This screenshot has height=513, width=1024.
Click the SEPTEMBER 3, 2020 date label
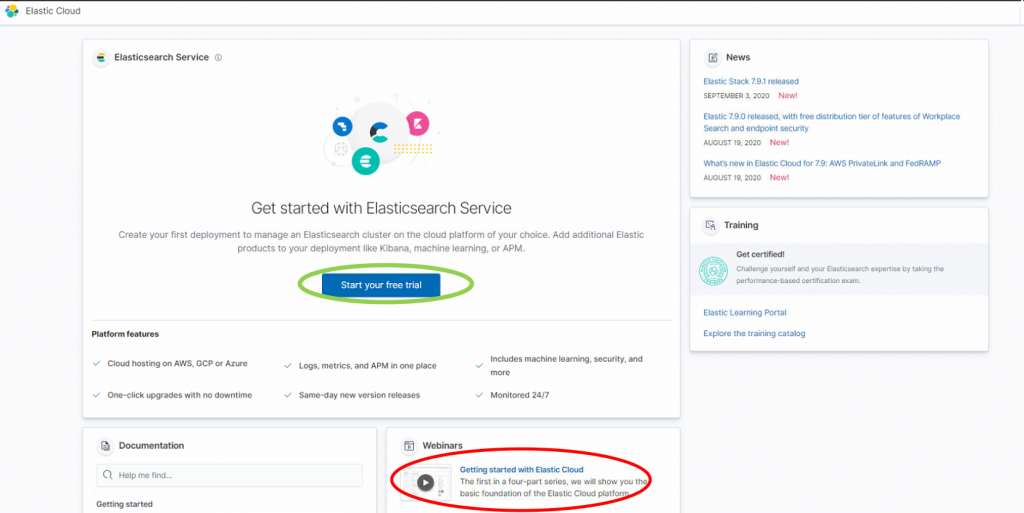tap(736, 96)
